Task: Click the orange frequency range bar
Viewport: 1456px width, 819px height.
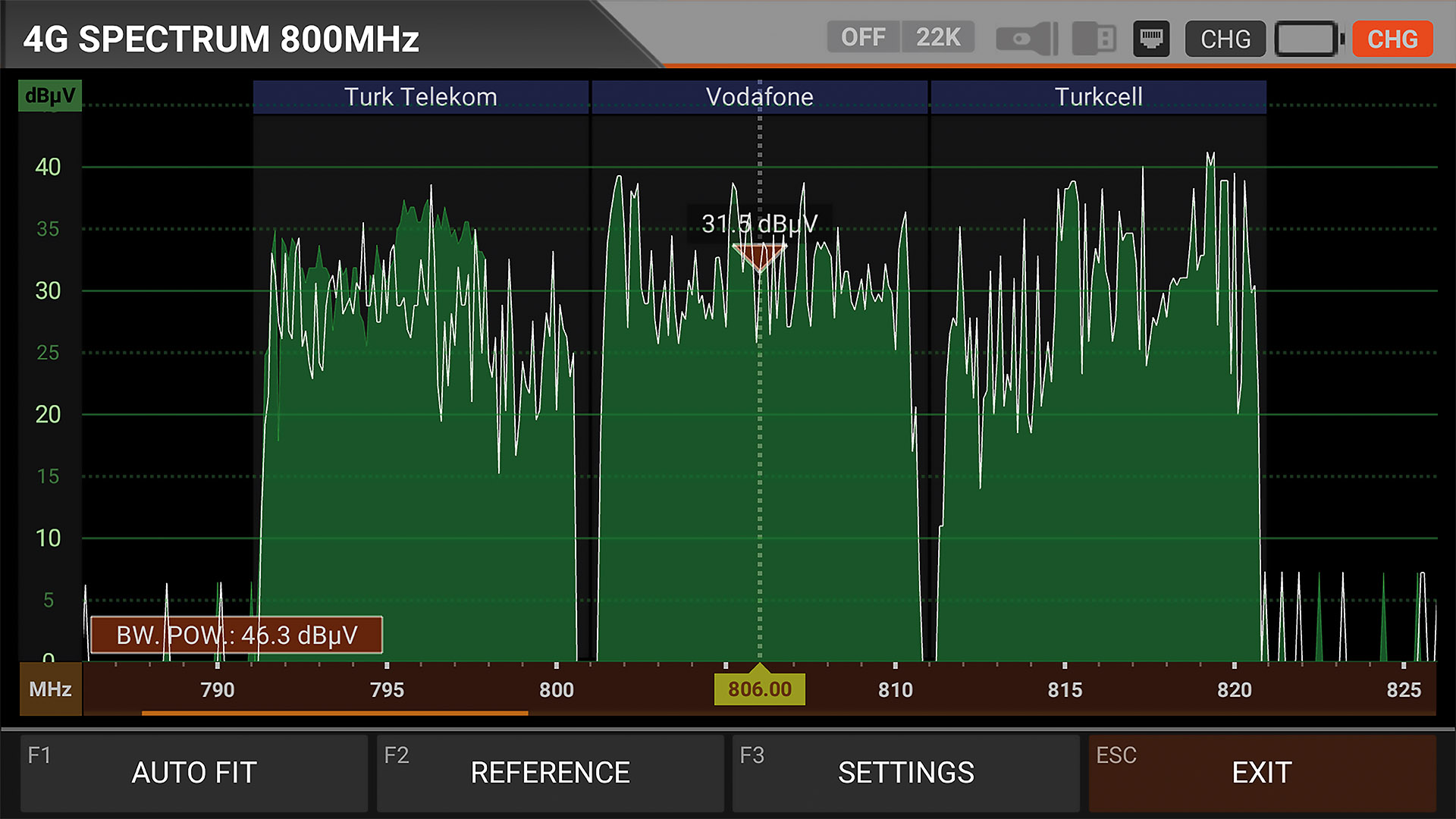Action: (x=334, y=713)
